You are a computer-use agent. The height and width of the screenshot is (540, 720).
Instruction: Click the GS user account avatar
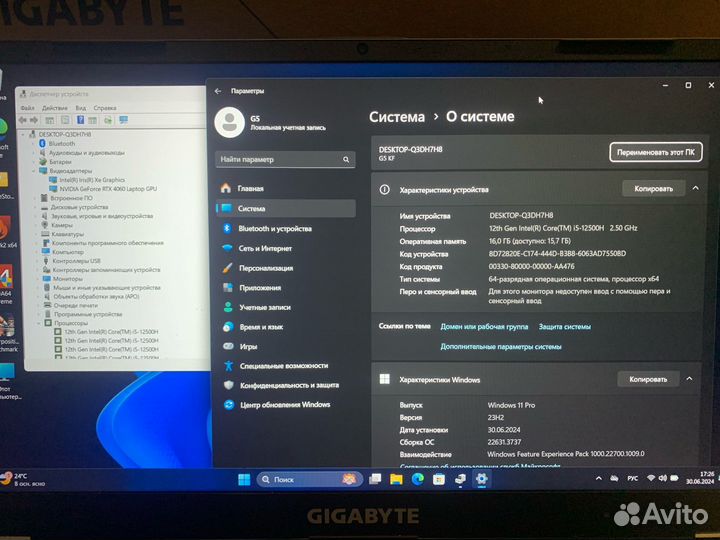pos(229,123)
